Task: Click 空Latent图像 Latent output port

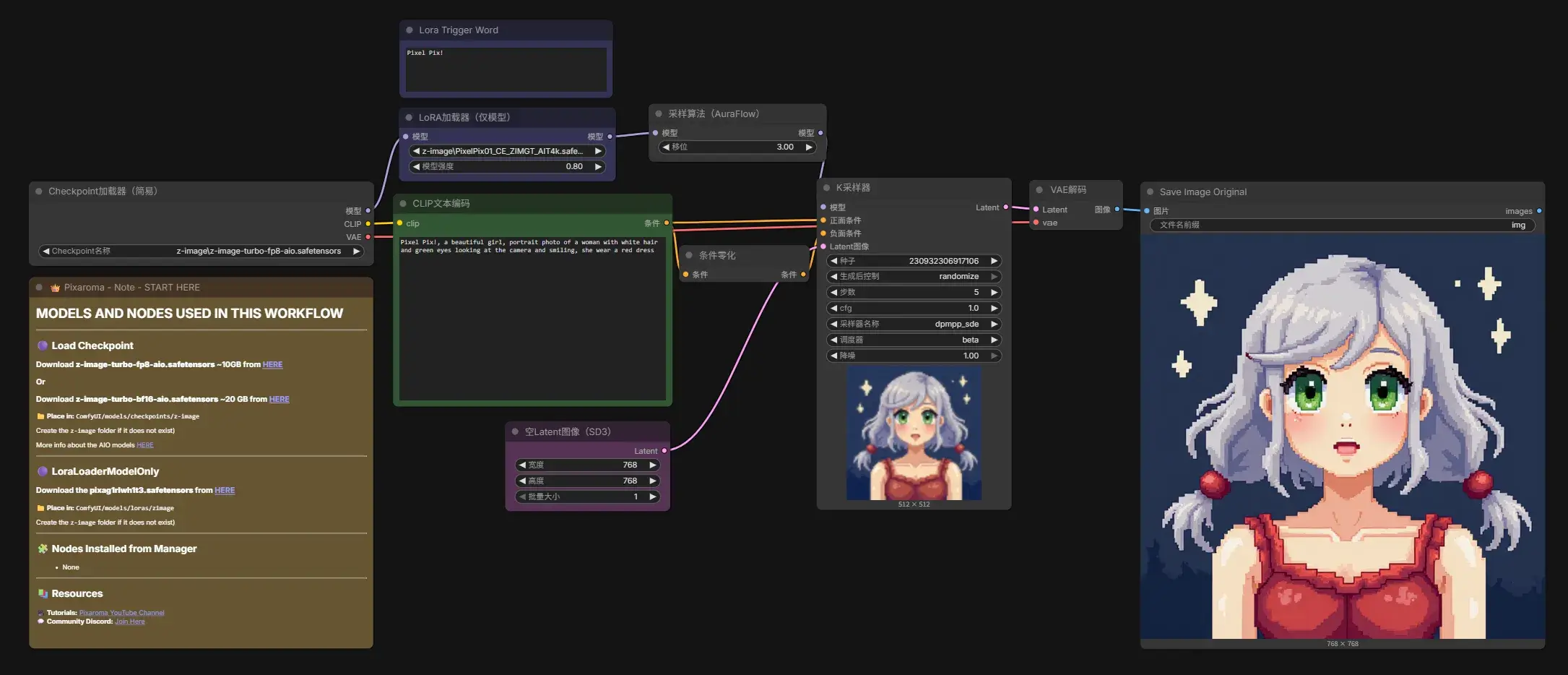Action: (664, 451)
